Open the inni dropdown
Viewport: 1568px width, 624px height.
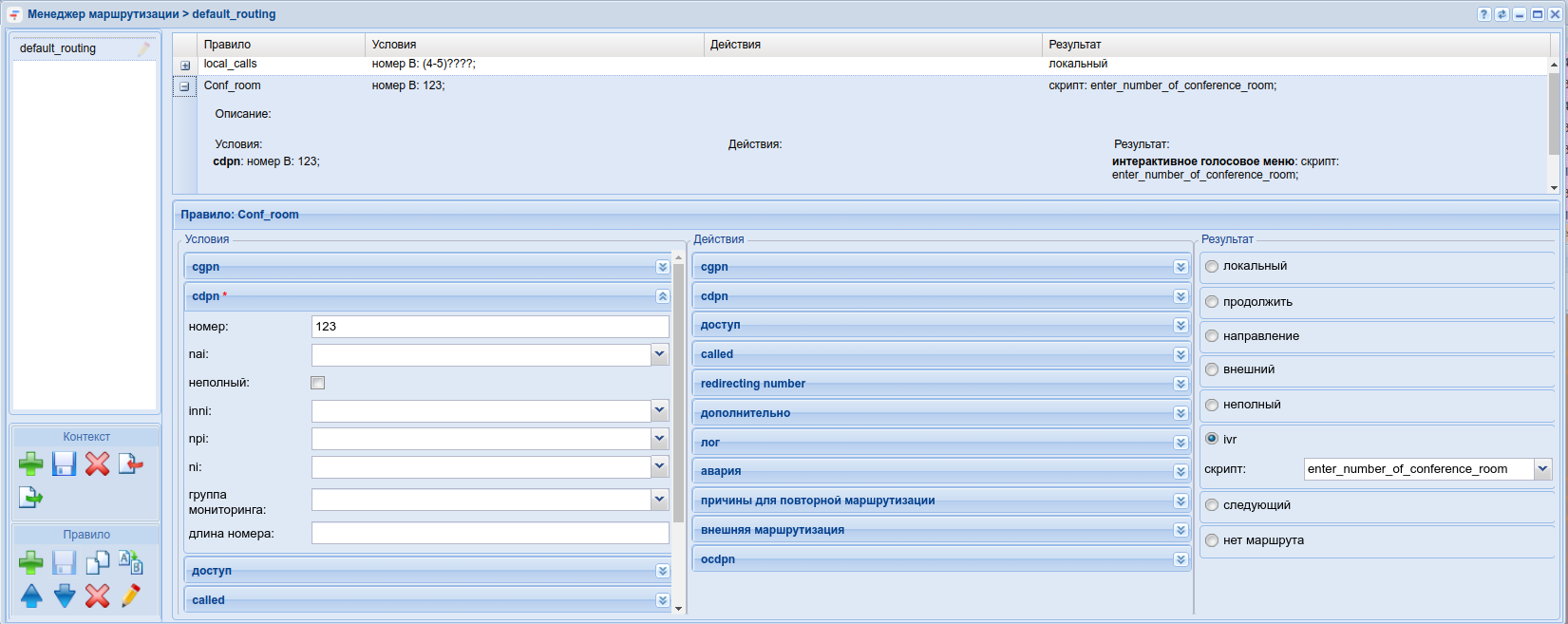(x=659, y=410)
